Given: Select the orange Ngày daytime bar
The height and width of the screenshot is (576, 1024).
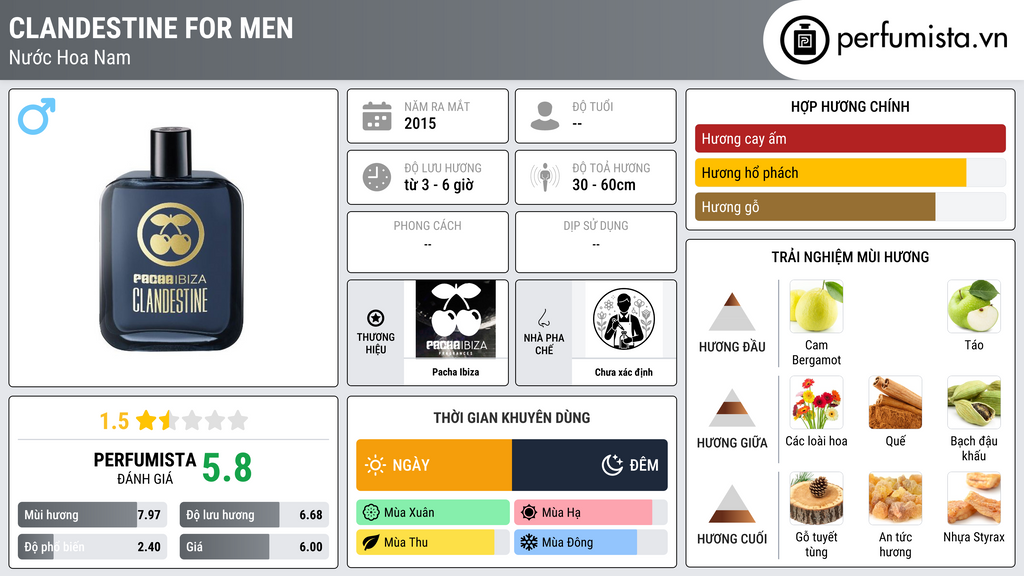Looking at the screenshot, I should (x=434, y=465).
